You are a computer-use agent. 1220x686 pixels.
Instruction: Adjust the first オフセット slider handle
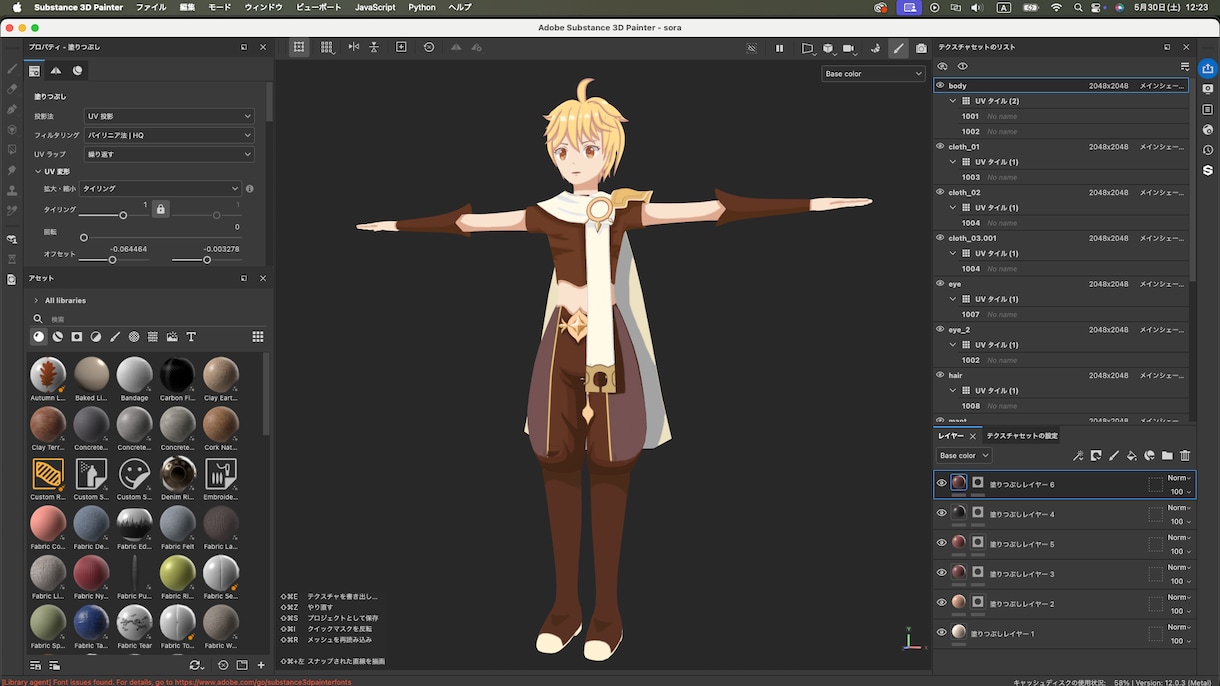pos(112,260)
